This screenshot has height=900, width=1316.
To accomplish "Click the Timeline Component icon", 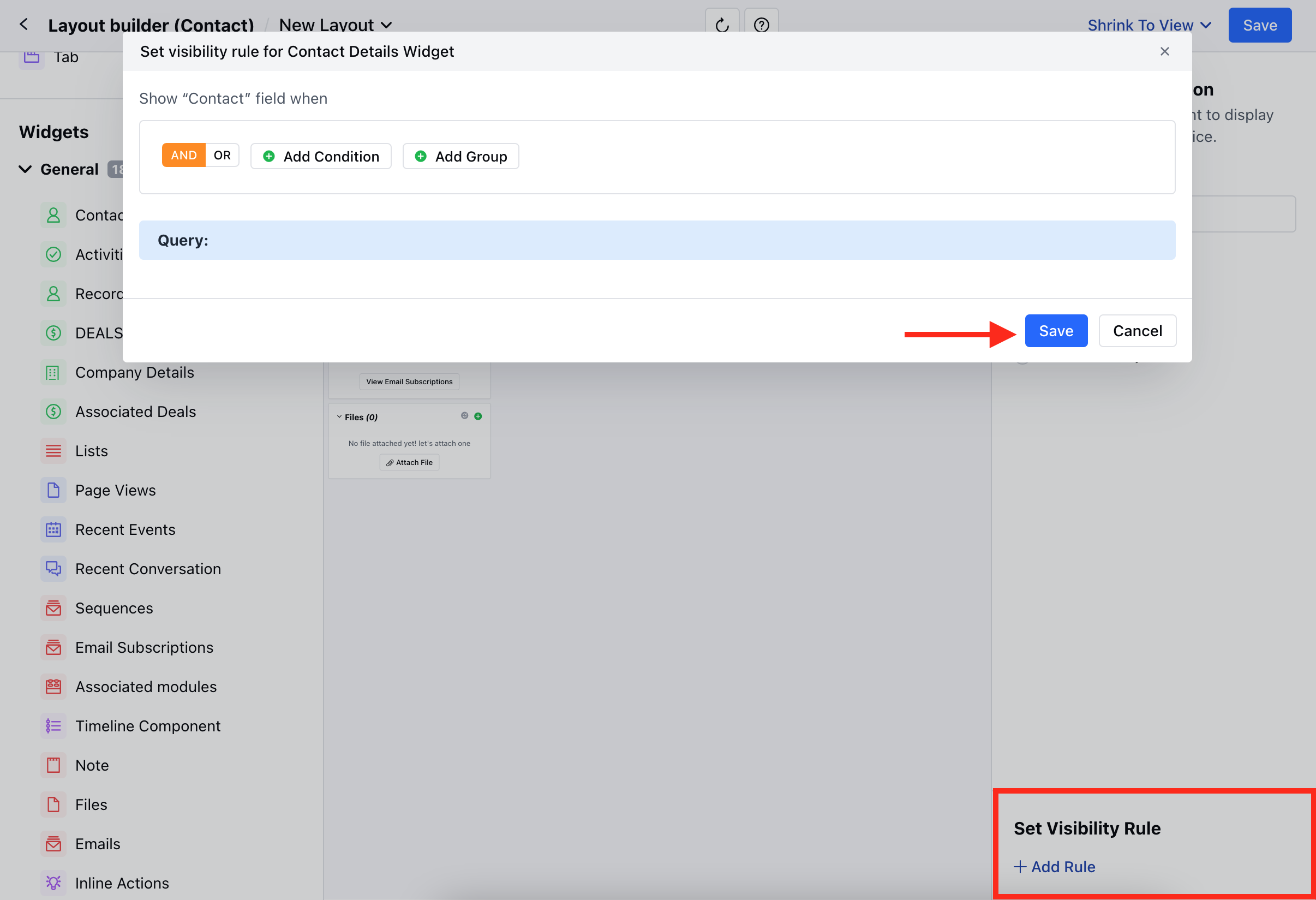I will pyautogui.click(x=53, y=725).
